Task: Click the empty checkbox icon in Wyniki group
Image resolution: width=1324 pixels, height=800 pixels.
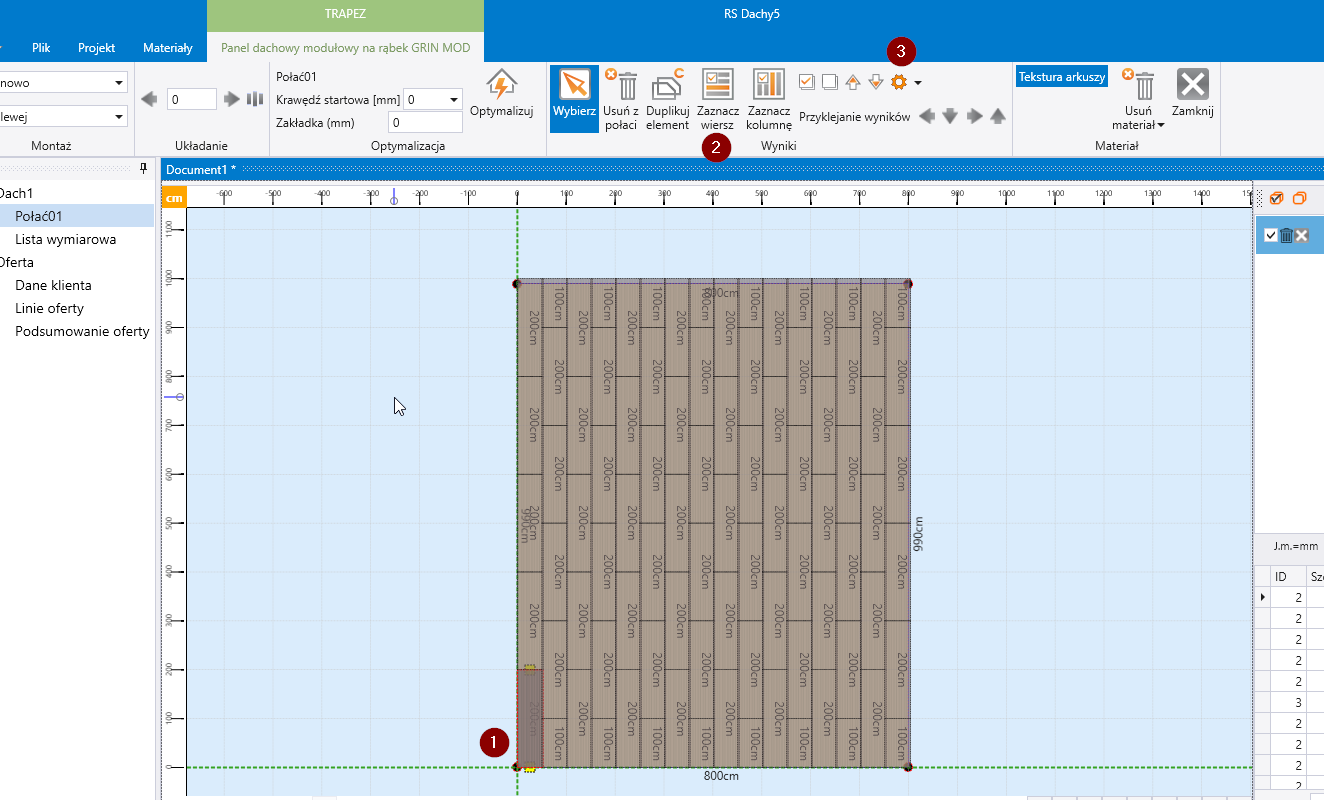Action: click(829, 82)
